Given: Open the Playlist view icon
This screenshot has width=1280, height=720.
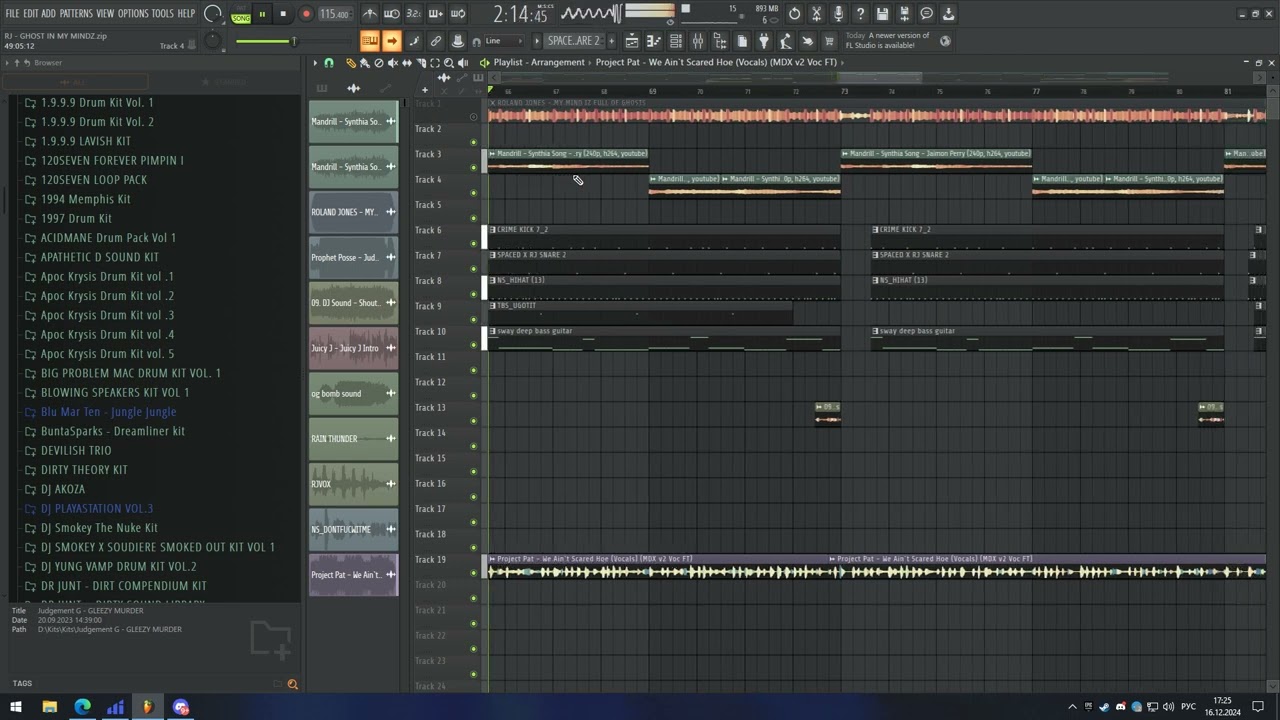Looking at the screenshot, I should [632, 41].
